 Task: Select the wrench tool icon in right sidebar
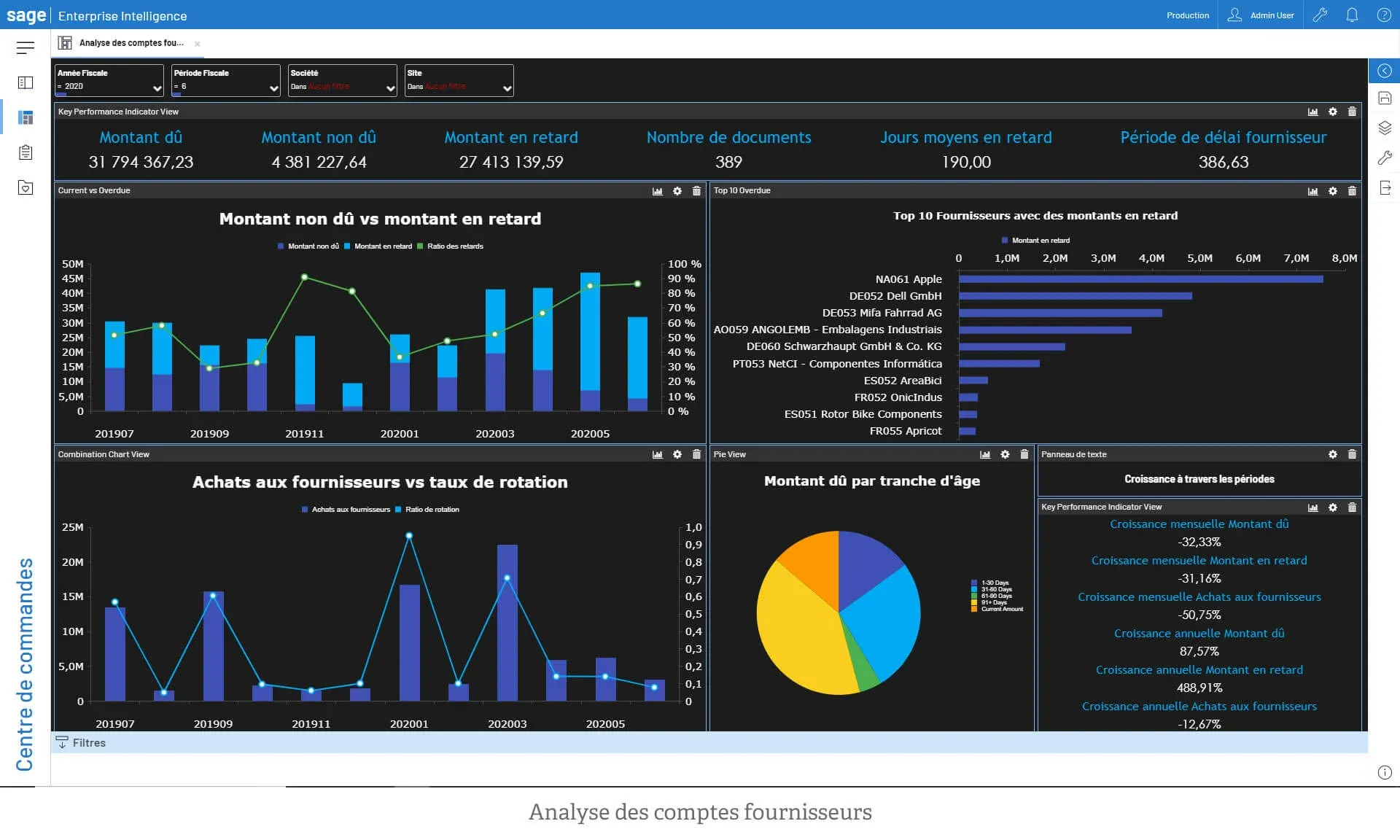click(x=1385, y=157)
